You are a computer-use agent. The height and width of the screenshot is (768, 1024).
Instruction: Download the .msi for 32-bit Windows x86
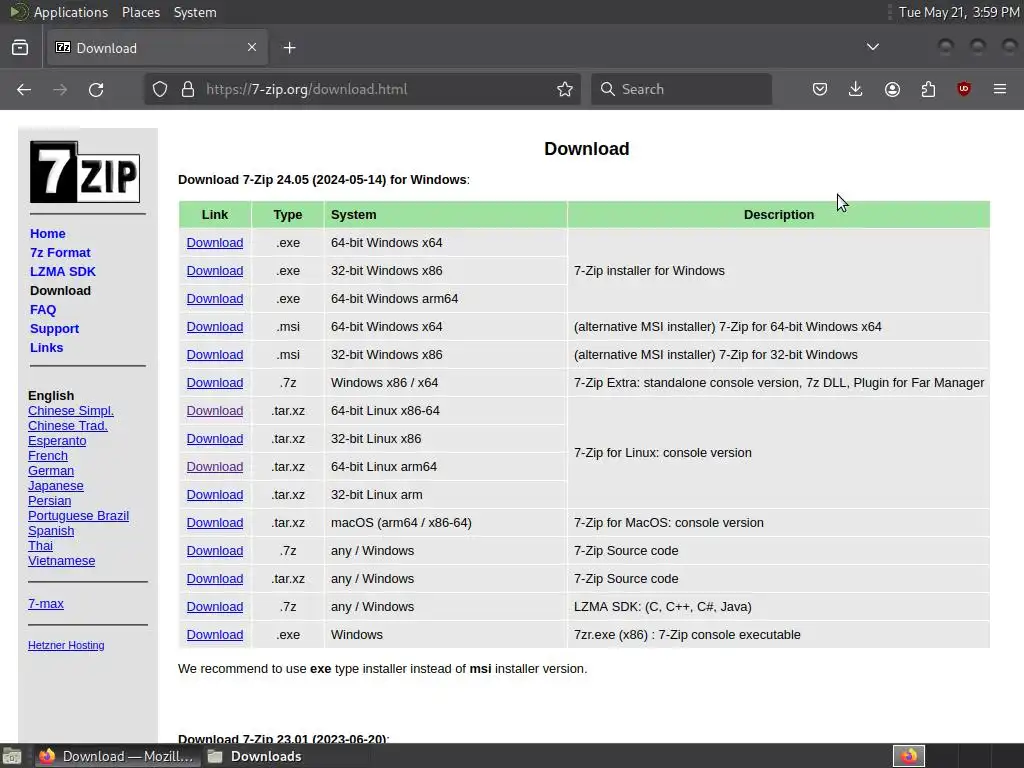[215, 355]
